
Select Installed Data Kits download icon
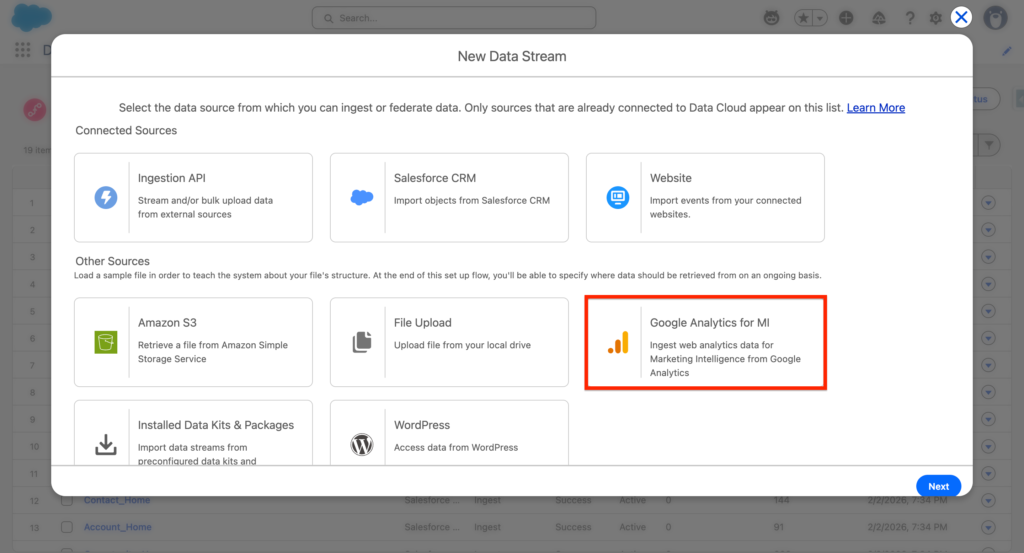tap(106, 444)
